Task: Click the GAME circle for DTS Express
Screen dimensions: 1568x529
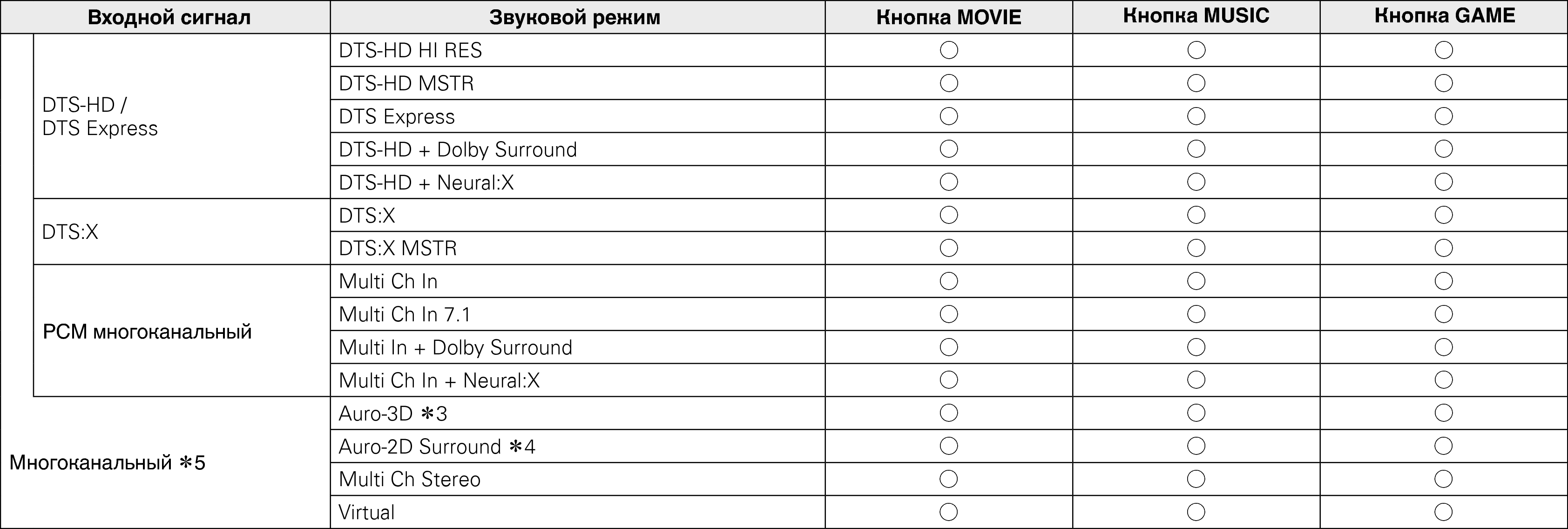Action: pyautogui.click(x=1443, y=116)
